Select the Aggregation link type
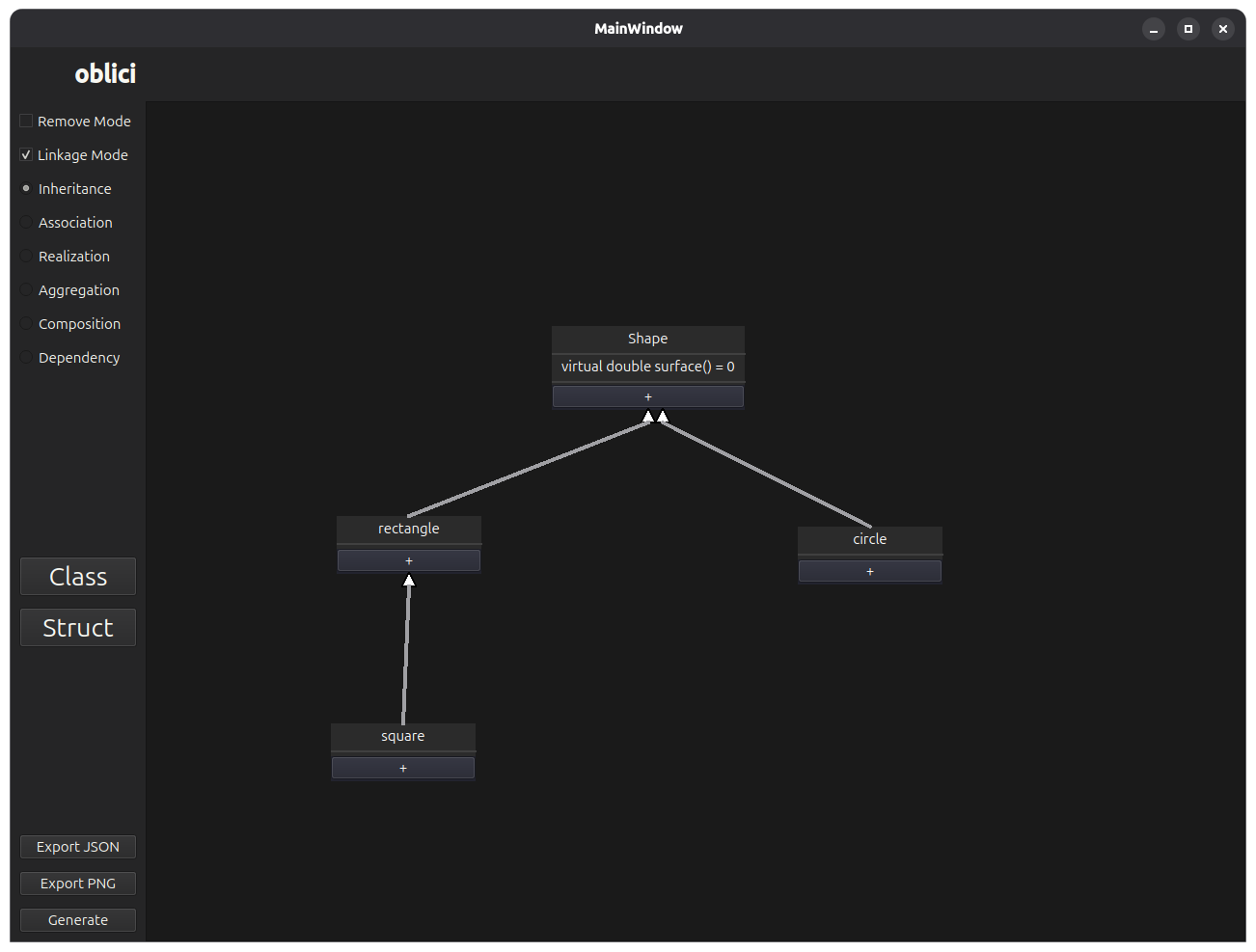The image size is (1256, 952). click(25, 289)
